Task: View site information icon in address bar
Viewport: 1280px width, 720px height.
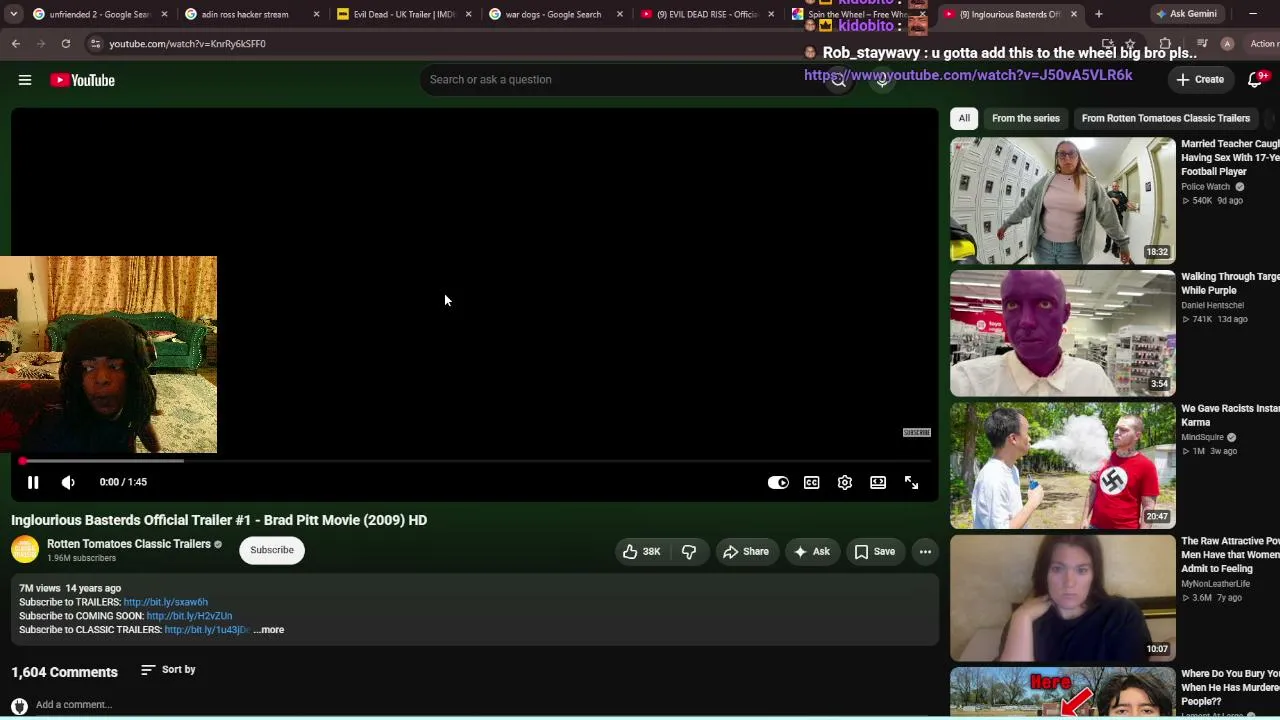Action: tap(95, 44)
